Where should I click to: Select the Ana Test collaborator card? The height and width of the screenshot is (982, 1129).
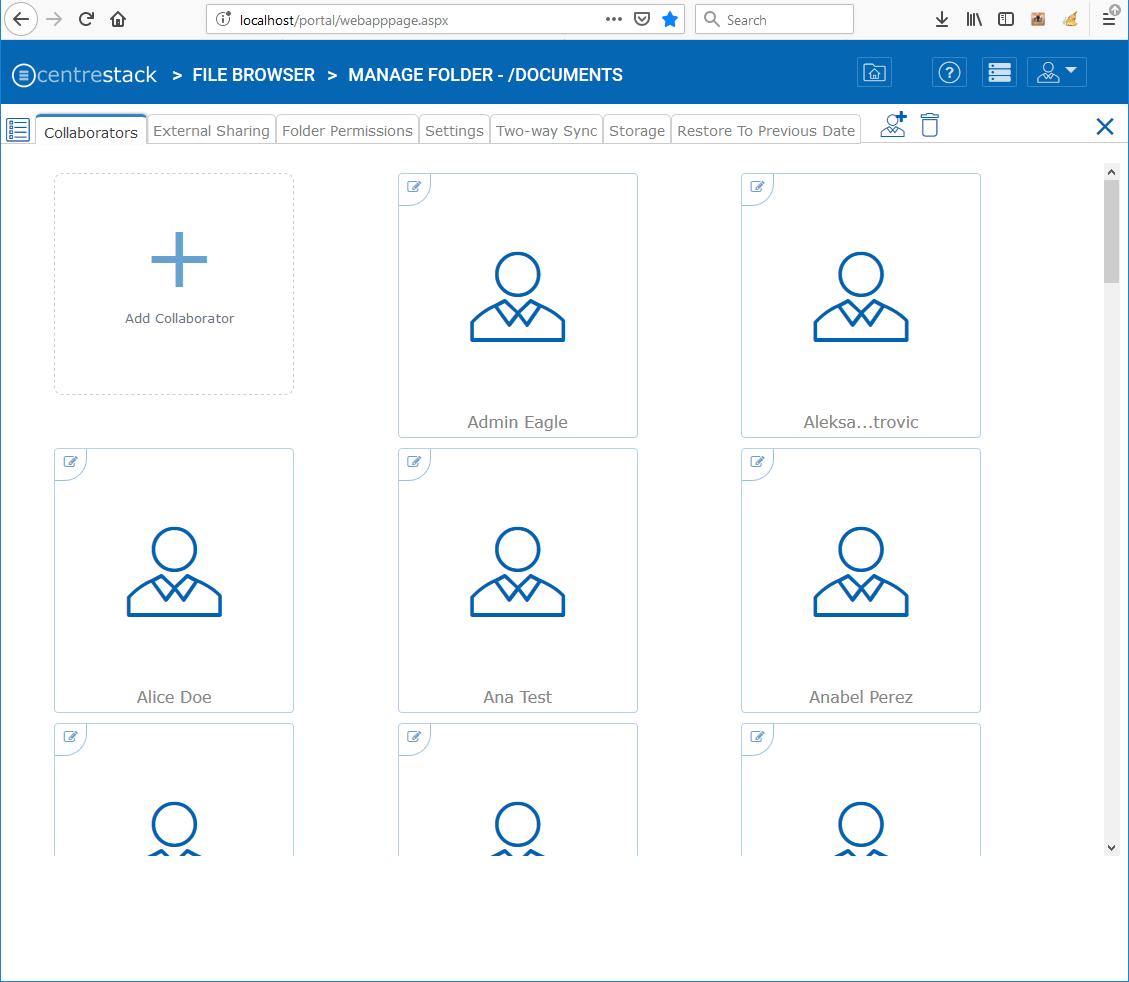click(x=517, y=580)
